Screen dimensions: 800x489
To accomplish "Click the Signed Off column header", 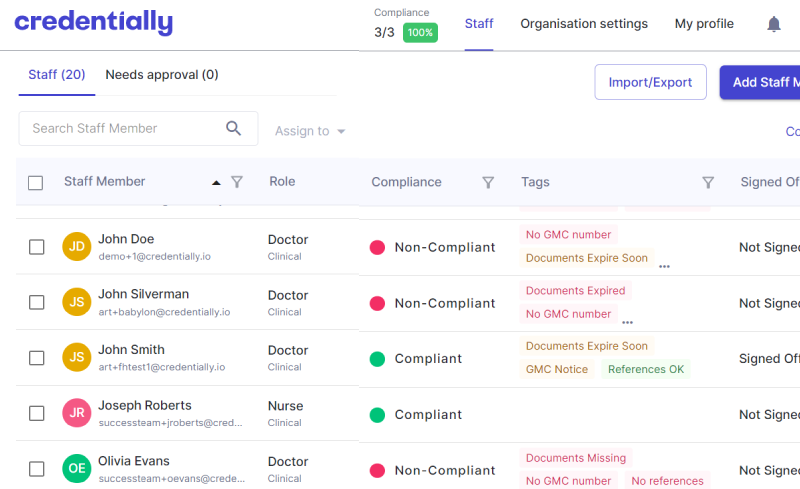I will tap(770, 182).
